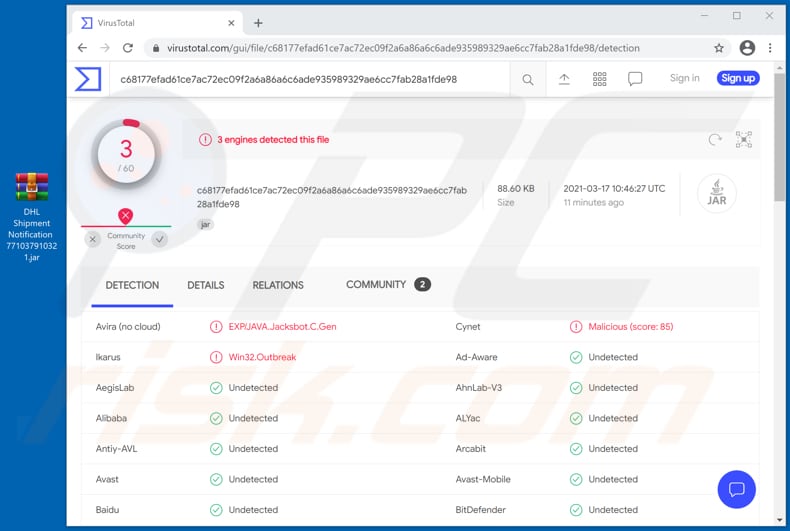The image size is (790, 531).
Task: Click the Sign up button
Action: [x=738, y=78]
